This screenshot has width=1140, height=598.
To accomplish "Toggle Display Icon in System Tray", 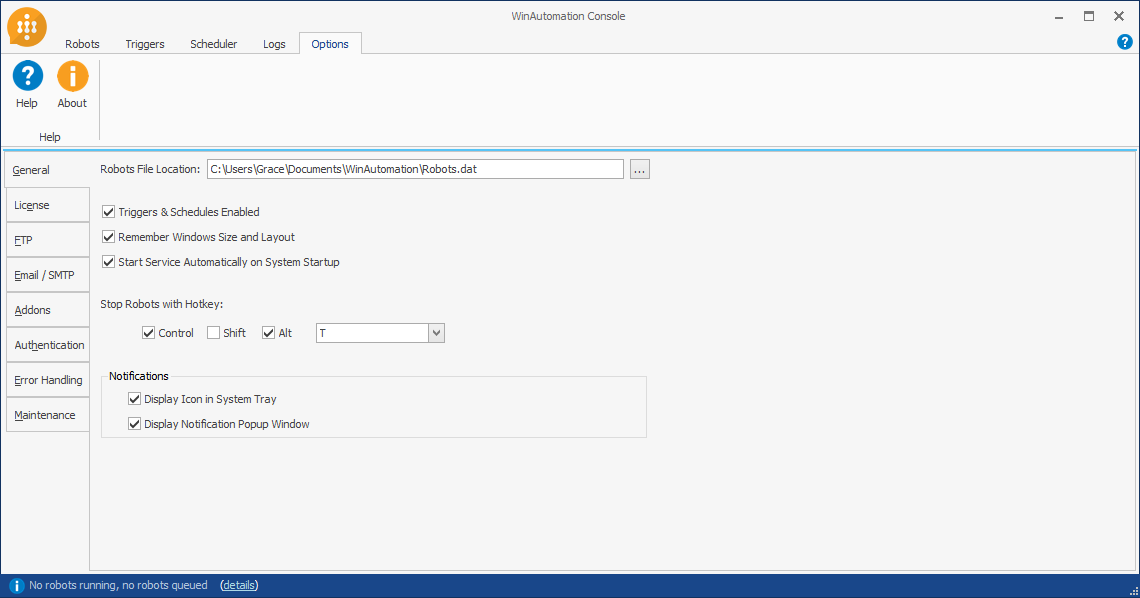I will (135, 399).
